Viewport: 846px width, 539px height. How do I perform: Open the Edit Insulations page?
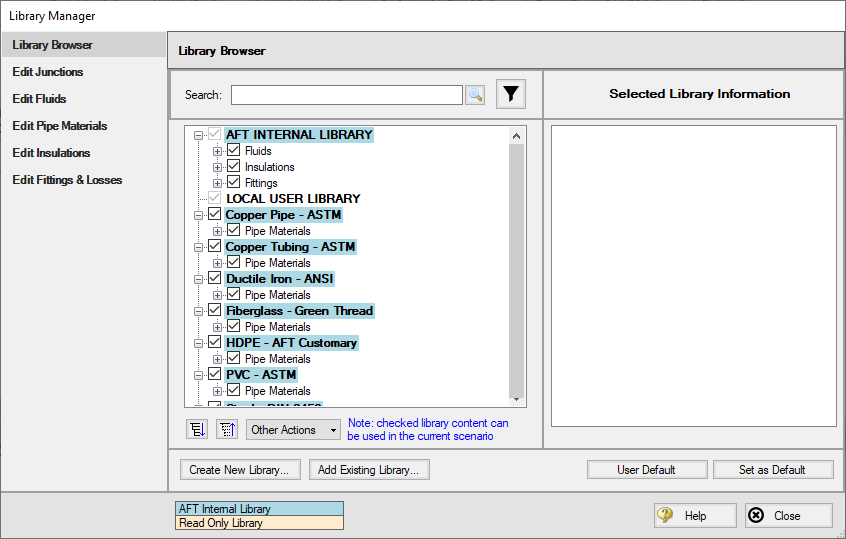51,153
